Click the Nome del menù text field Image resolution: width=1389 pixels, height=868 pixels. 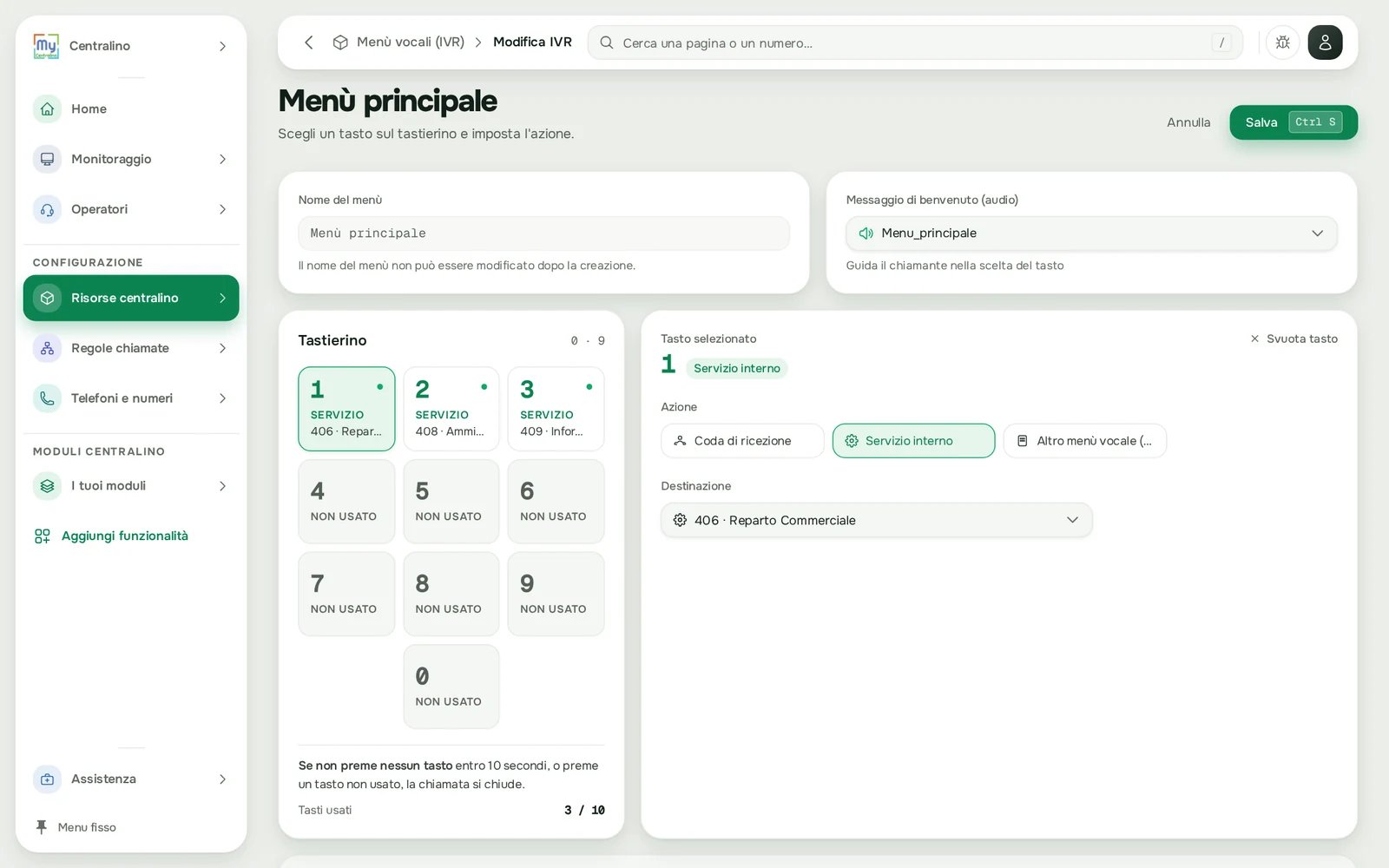(x=543, y=233)
